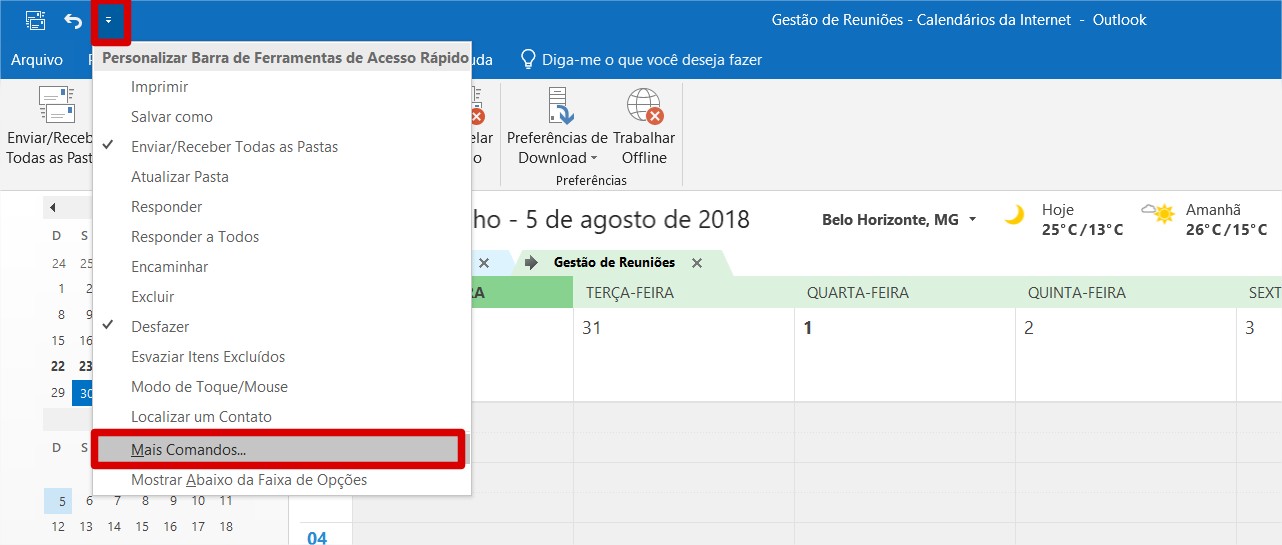Pick date 29 in the mini calendar

[58, 392]
